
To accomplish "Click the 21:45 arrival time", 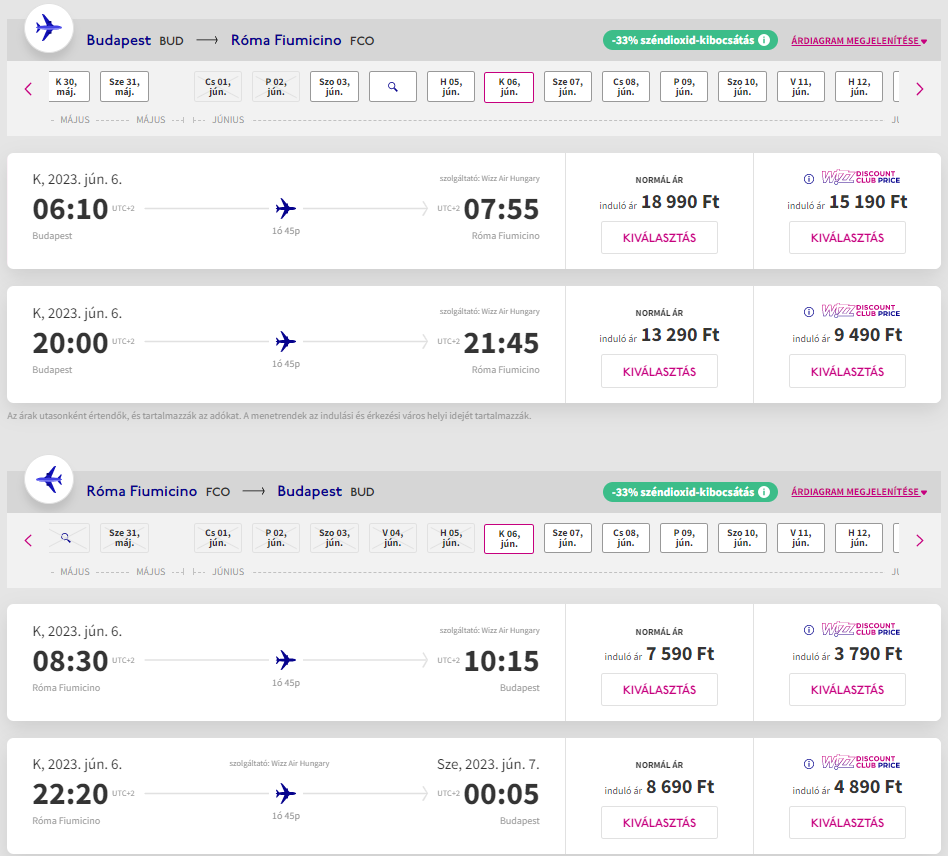I will (501, 343).
